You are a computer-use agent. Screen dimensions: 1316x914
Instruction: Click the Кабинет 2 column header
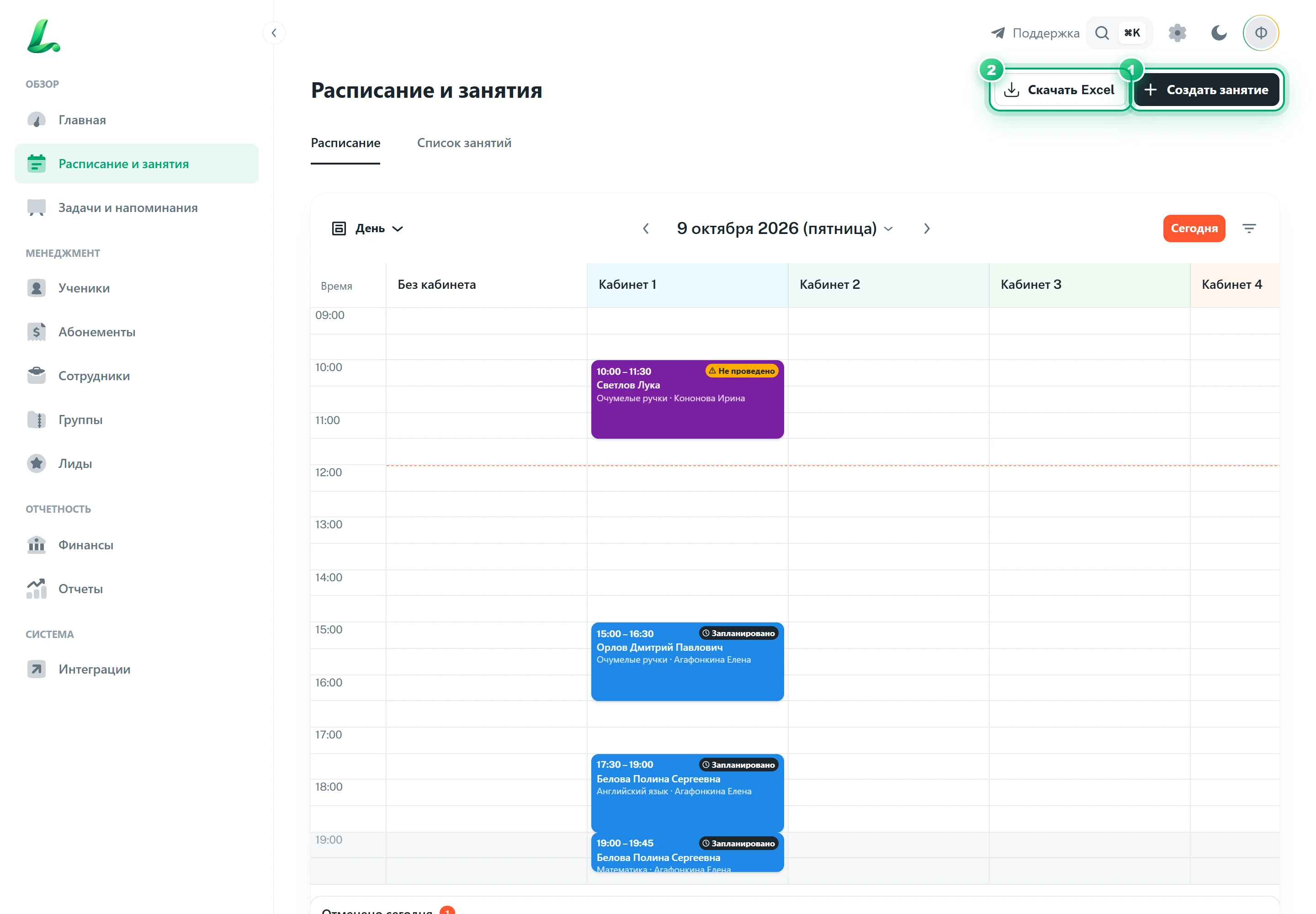click(888, 285)
